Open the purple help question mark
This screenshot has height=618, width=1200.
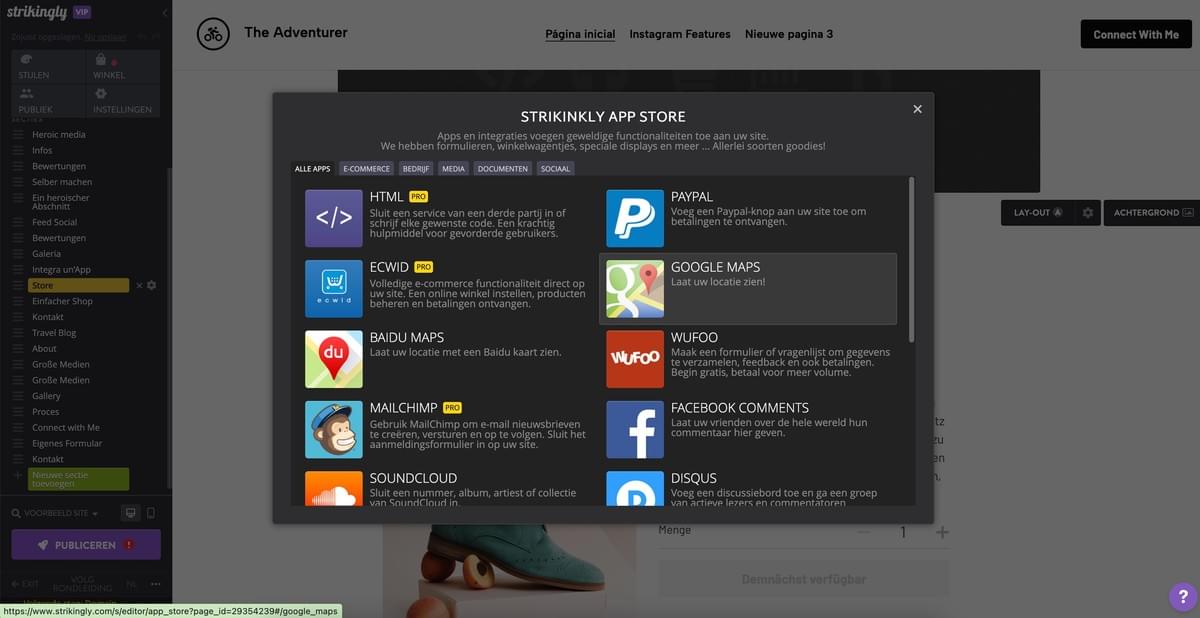pyautogui.click(x=1182, y=597)
